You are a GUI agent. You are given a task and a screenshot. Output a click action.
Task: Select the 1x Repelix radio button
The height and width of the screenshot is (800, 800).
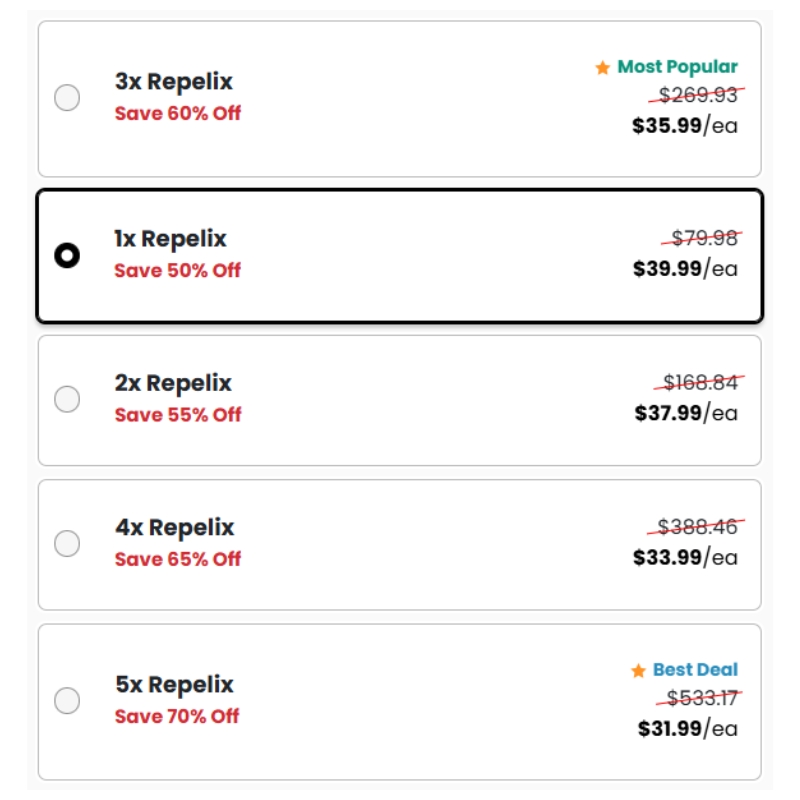[67, 256]
